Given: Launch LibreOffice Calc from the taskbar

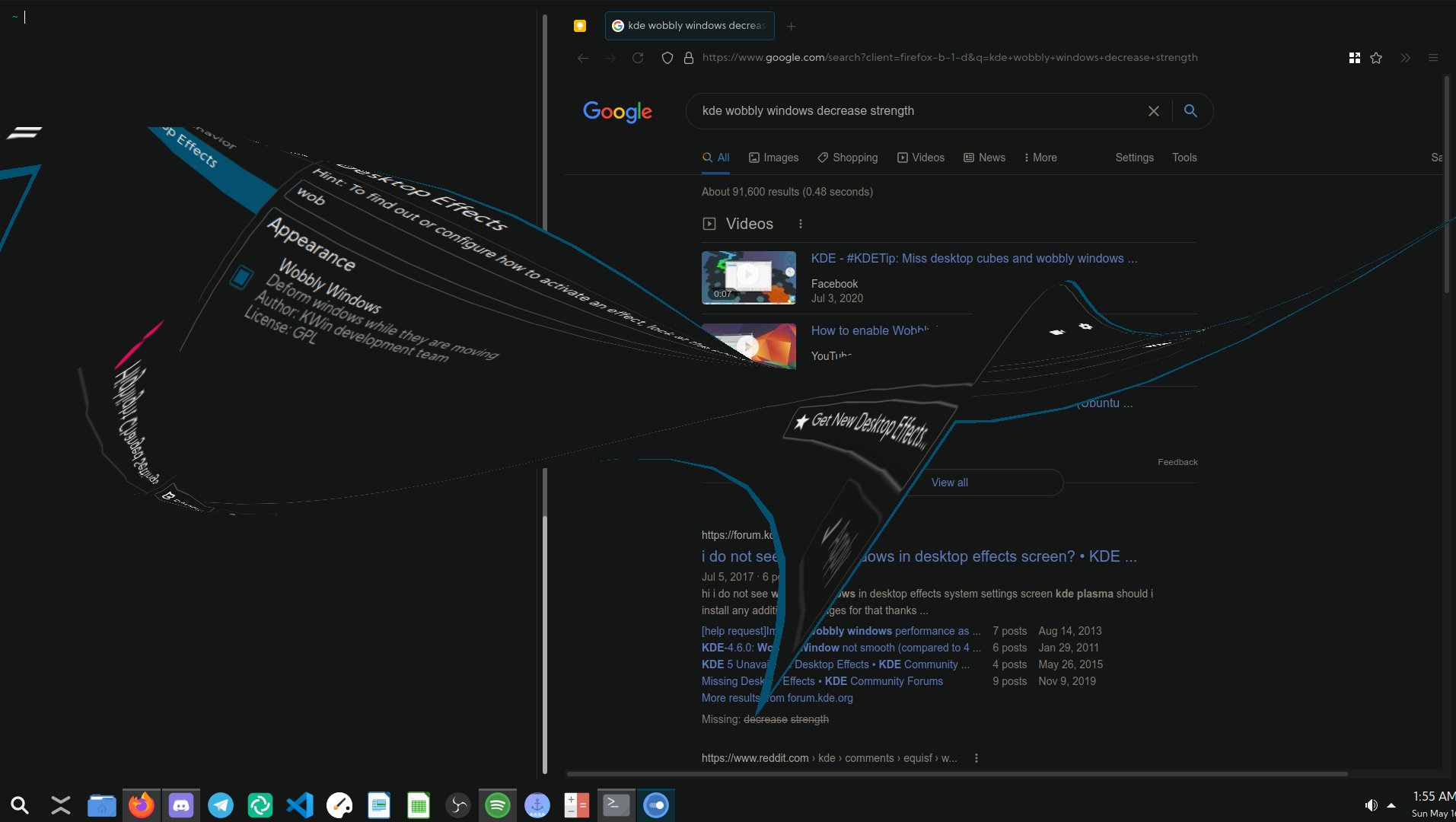Looking at the screenshot, I should (419, 805).
